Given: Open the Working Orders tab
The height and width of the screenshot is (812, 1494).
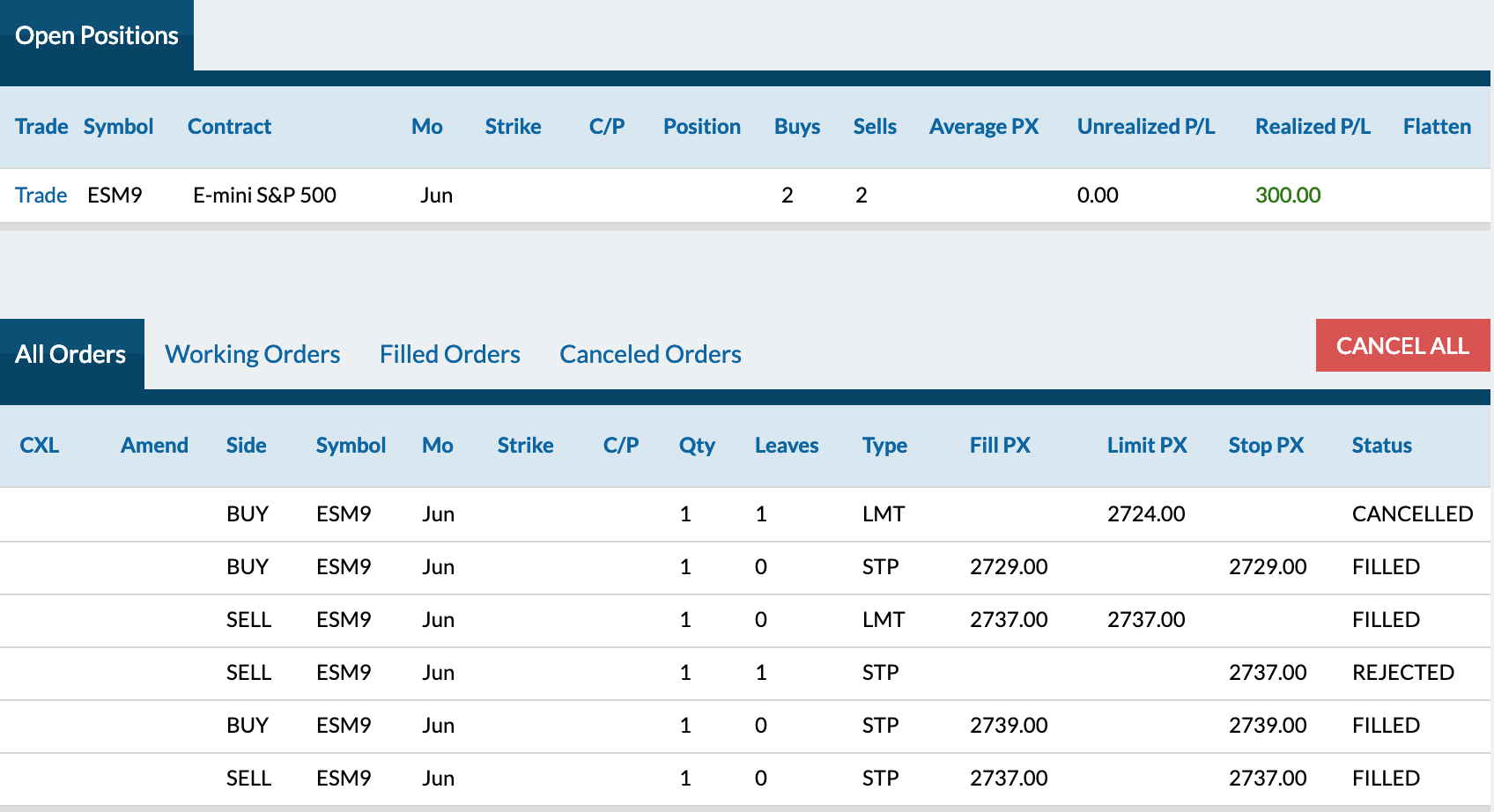Looking at the screenshot, I should point(252,354).
